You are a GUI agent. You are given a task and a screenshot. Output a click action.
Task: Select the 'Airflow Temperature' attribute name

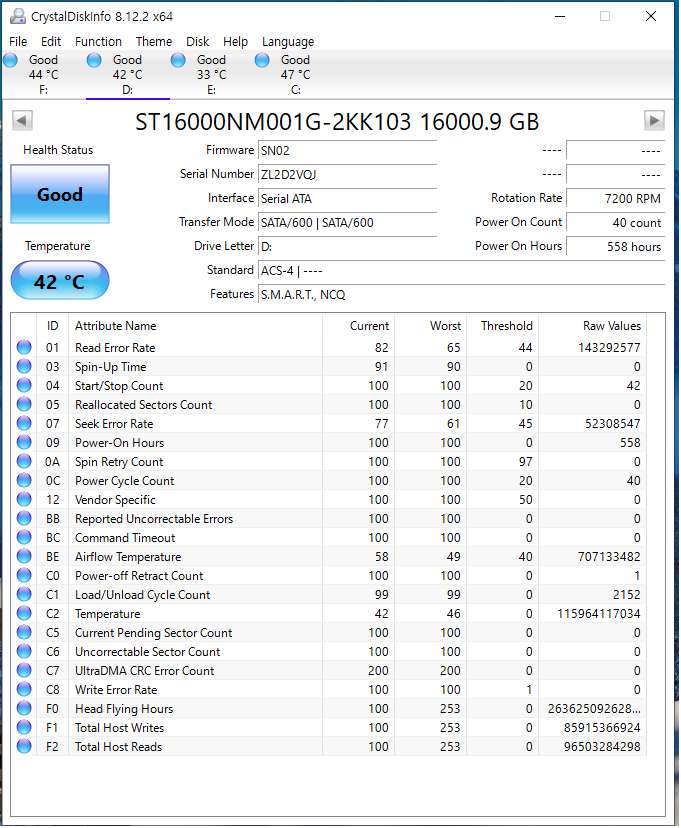point(128,557)
